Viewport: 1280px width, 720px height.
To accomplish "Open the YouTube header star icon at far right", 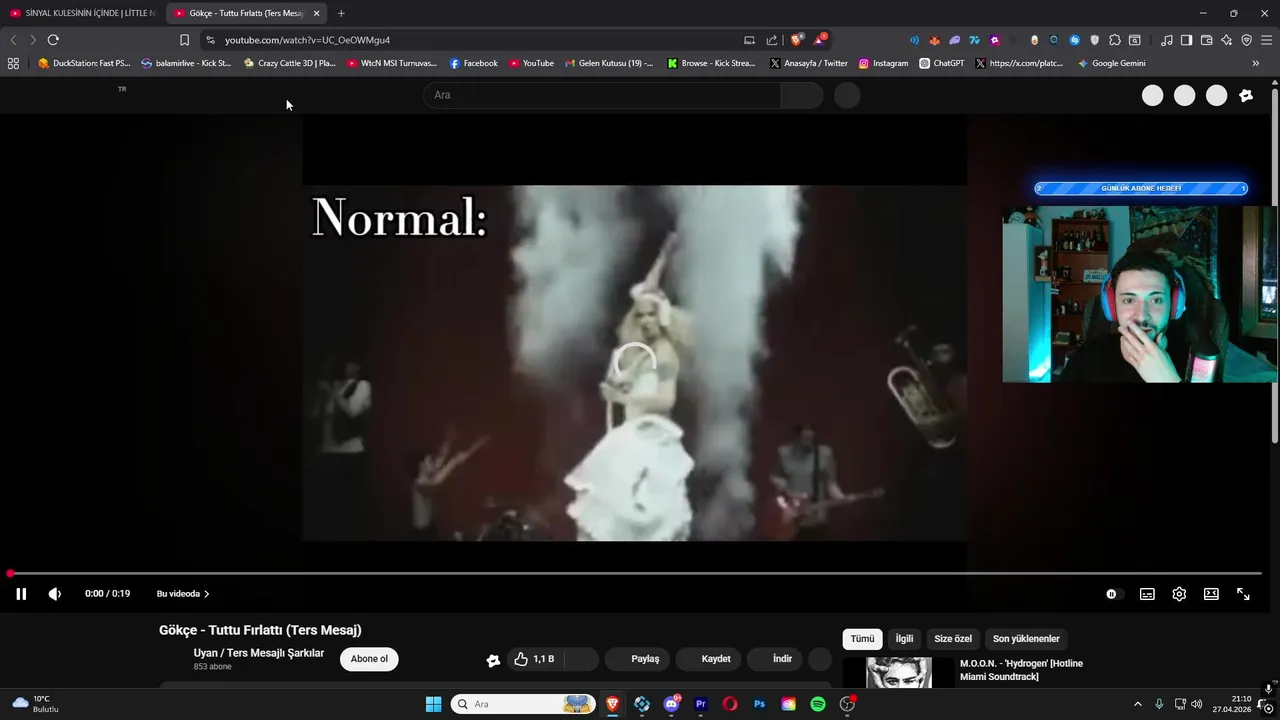I will (1246, 96).
